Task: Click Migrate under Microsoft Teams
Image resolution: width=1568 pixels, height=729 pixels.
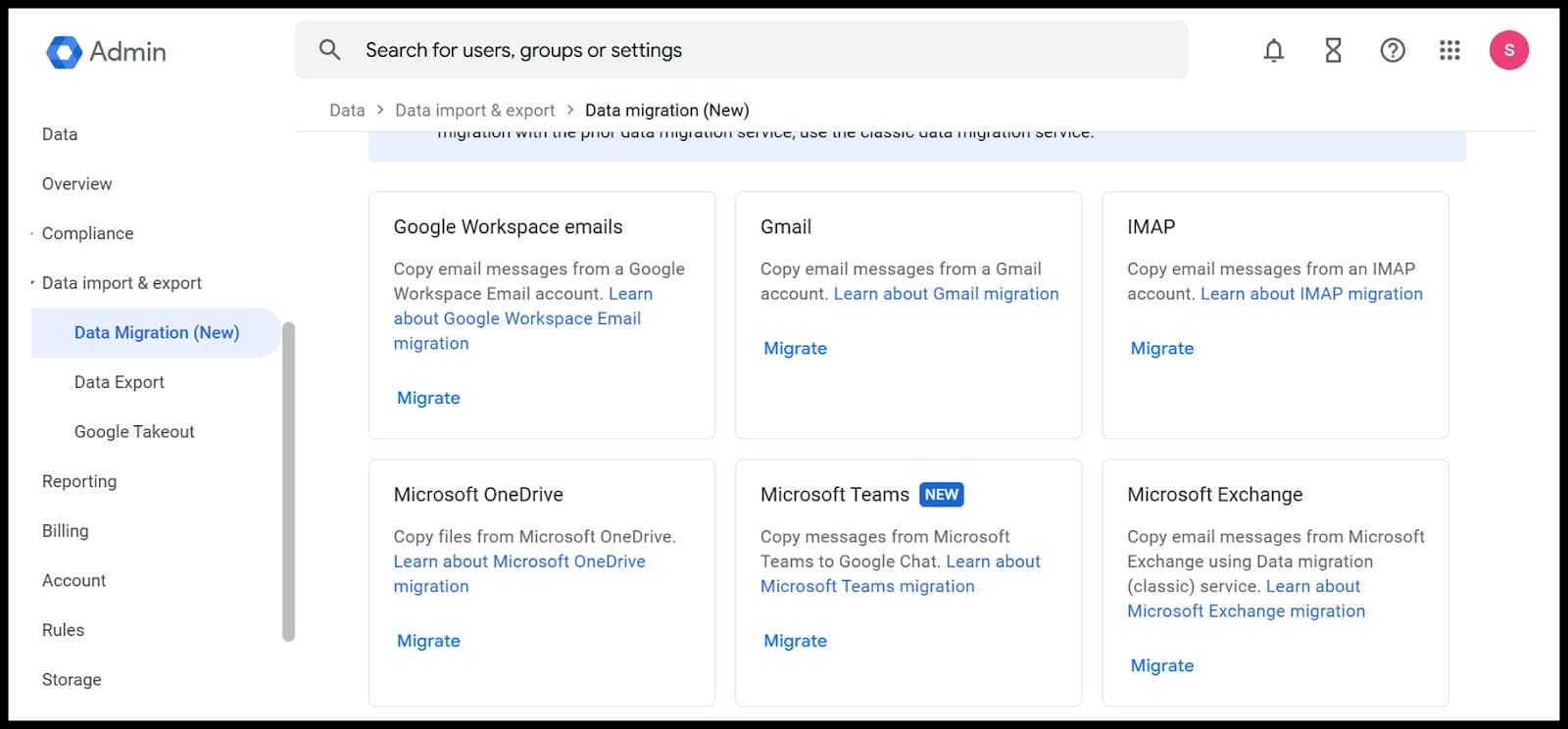Action: point(795,641)
